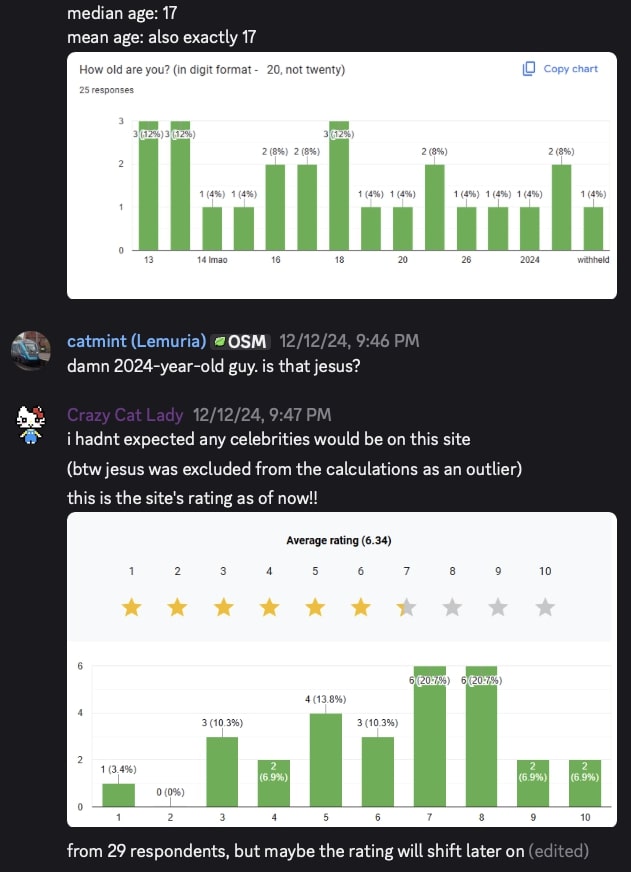Click the Average rating (6.34) heading

[x=338, y=541]
